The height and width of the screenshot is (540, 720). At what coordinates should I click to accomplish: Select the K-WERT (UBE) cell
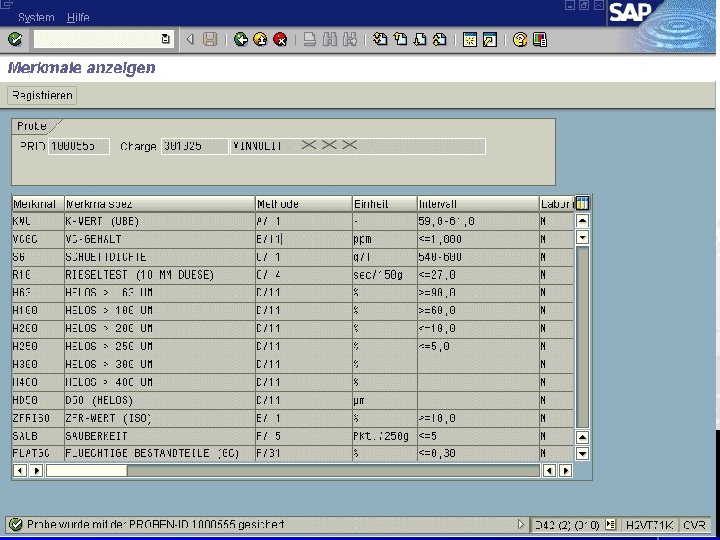coord(159,221)
